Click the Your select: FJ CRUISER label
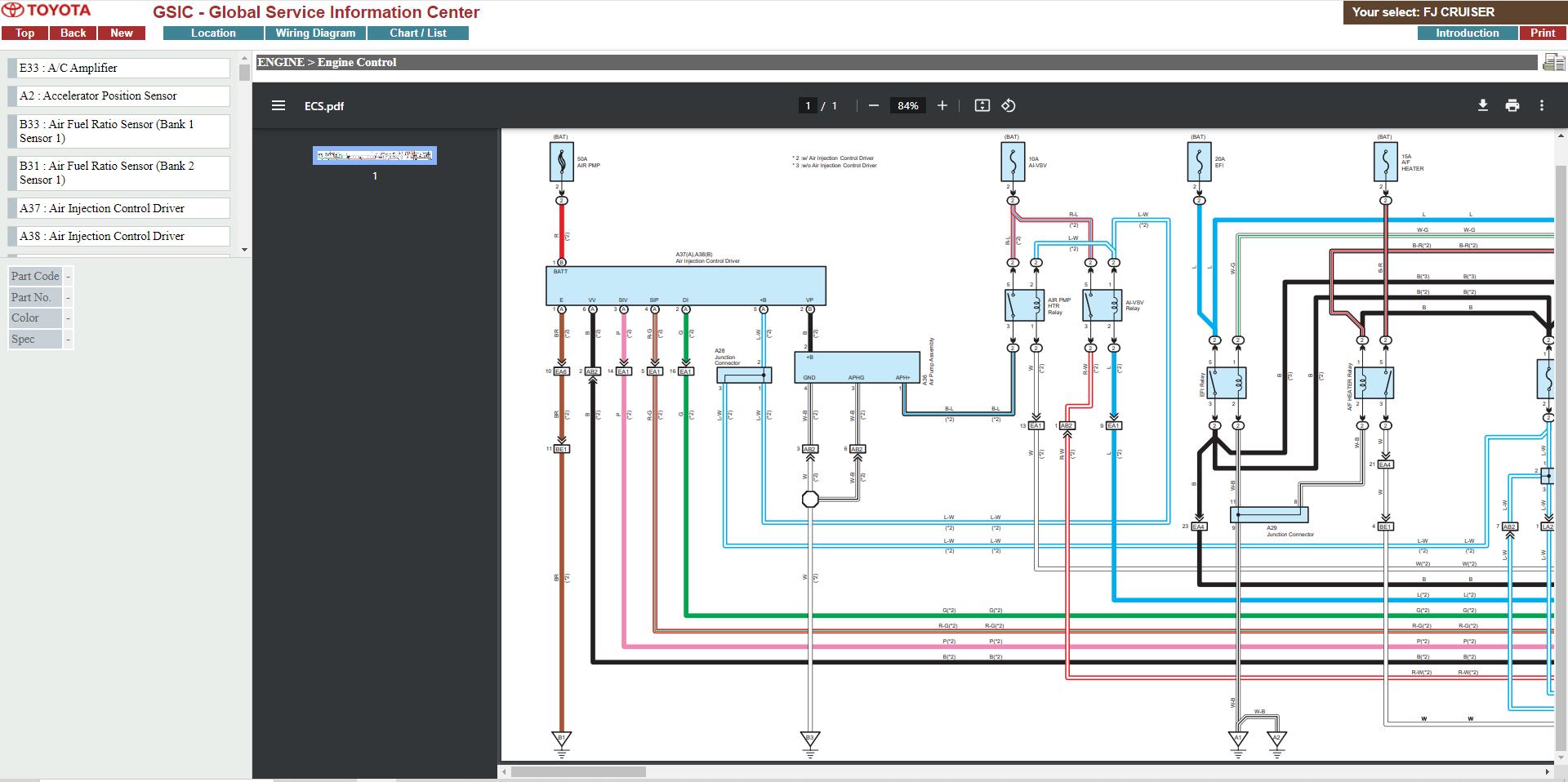 (x=1423, y=12)
